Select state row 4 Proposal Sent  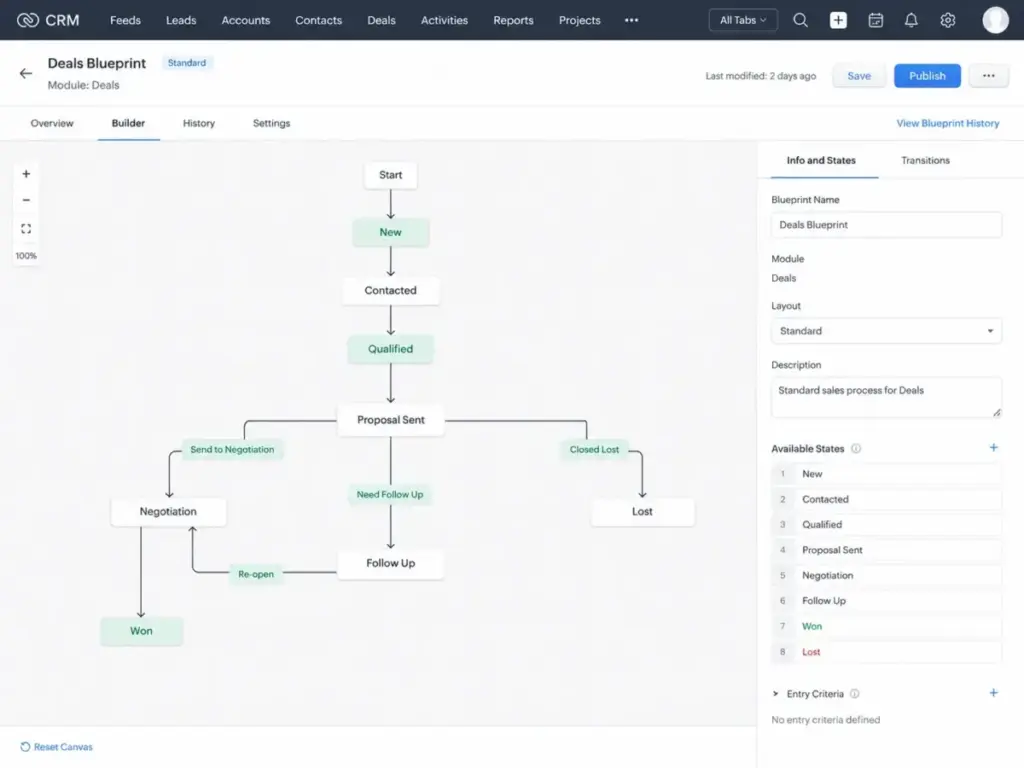(886, 550)
